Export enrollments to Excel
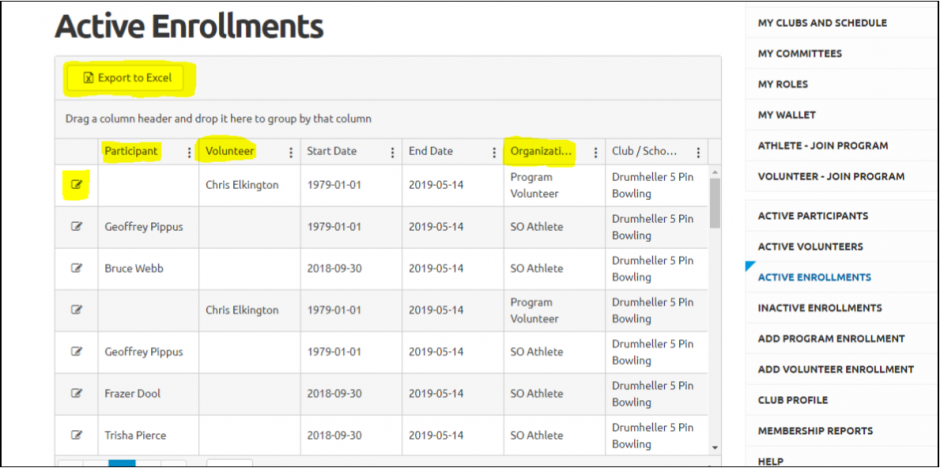 (x=125, y=78)
